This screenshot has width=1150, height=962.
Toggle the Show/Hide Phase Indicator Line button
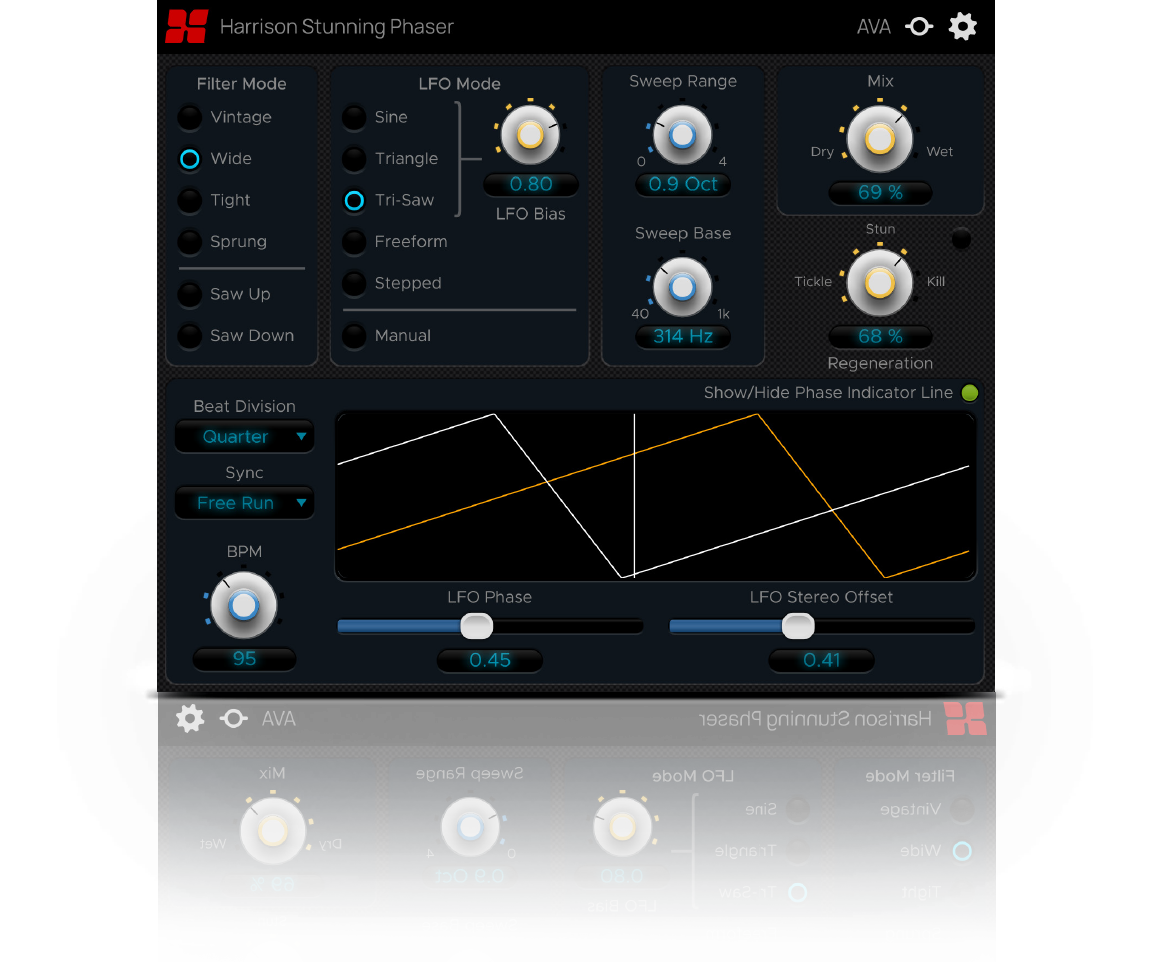pos(969,393)
